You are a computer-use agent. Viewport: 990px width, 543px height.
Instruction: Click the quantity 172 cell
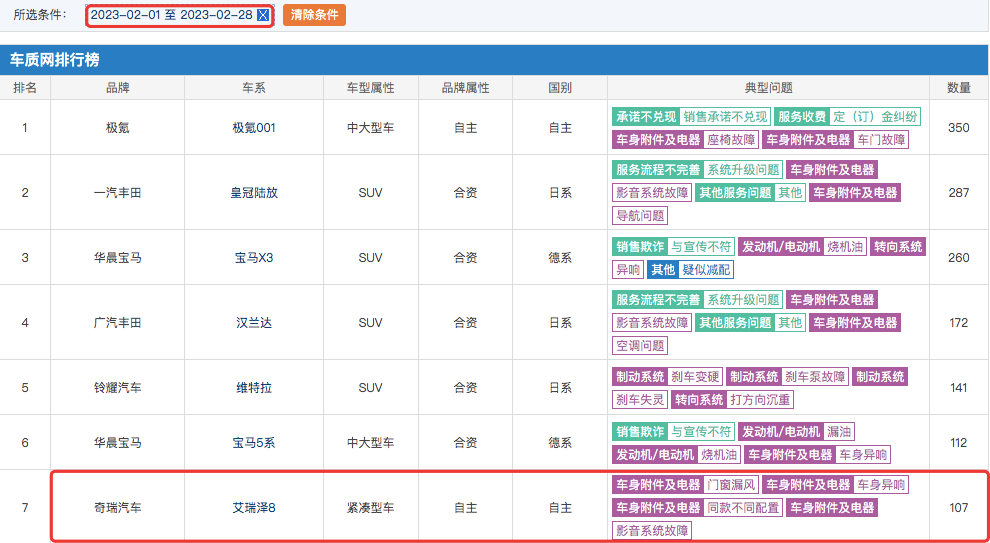[x=959, y=323]
